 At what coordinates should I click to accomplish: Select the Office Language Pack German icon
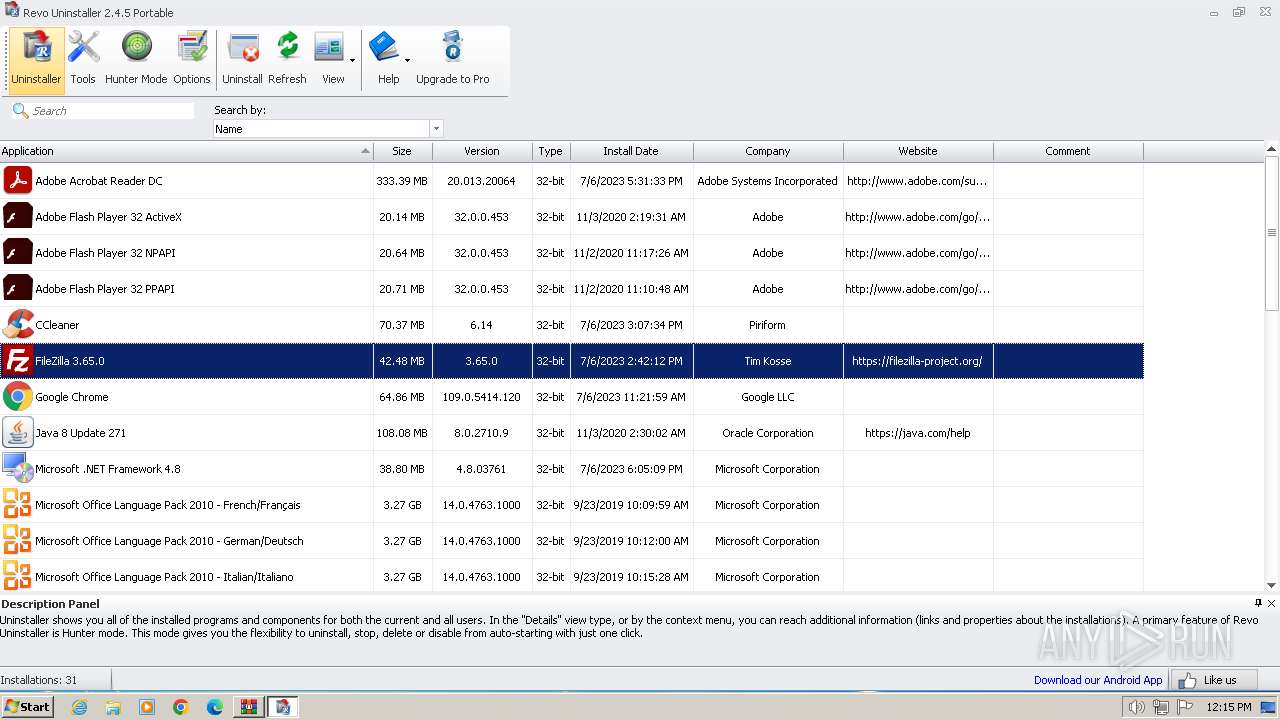coord(17,541)
